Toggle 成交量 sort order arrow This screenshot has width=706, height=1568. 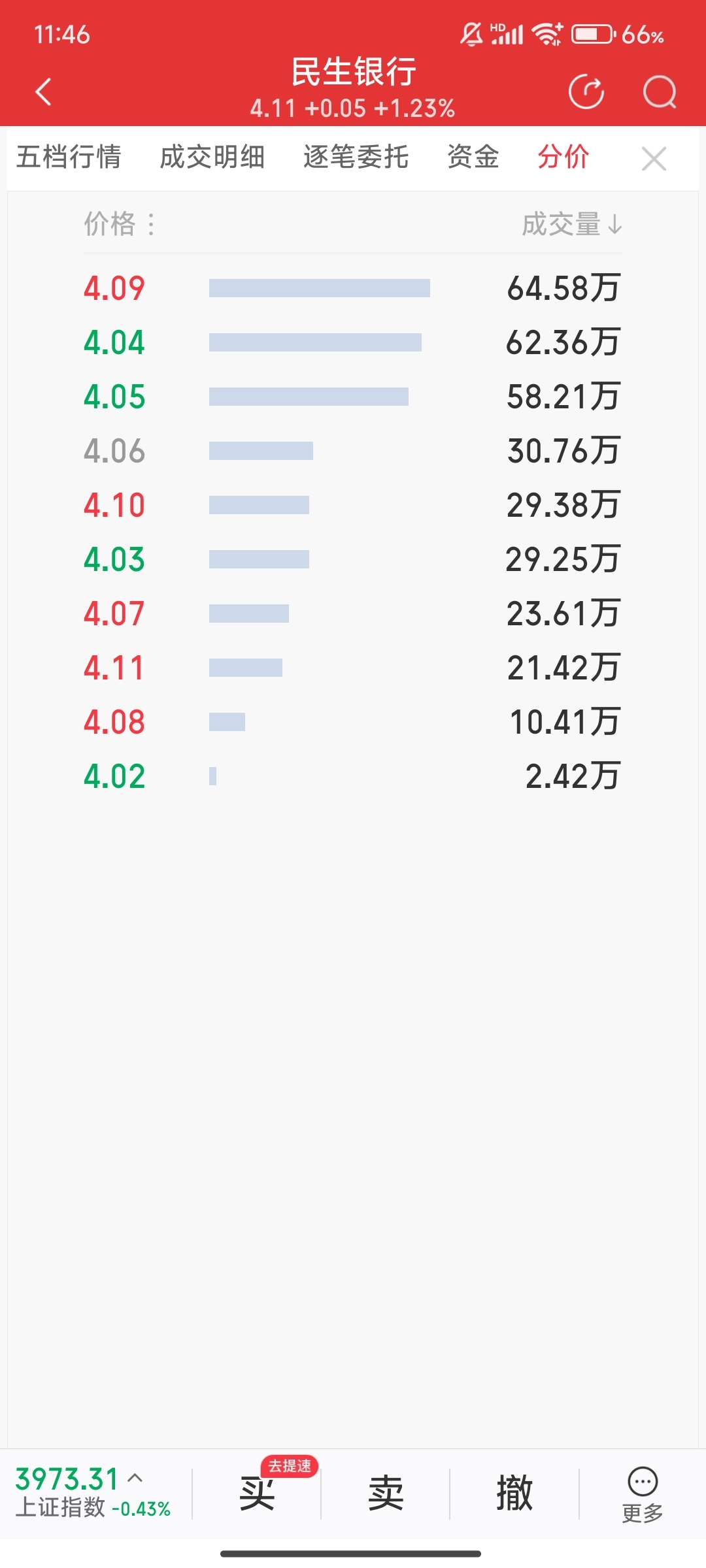(614, 225)
